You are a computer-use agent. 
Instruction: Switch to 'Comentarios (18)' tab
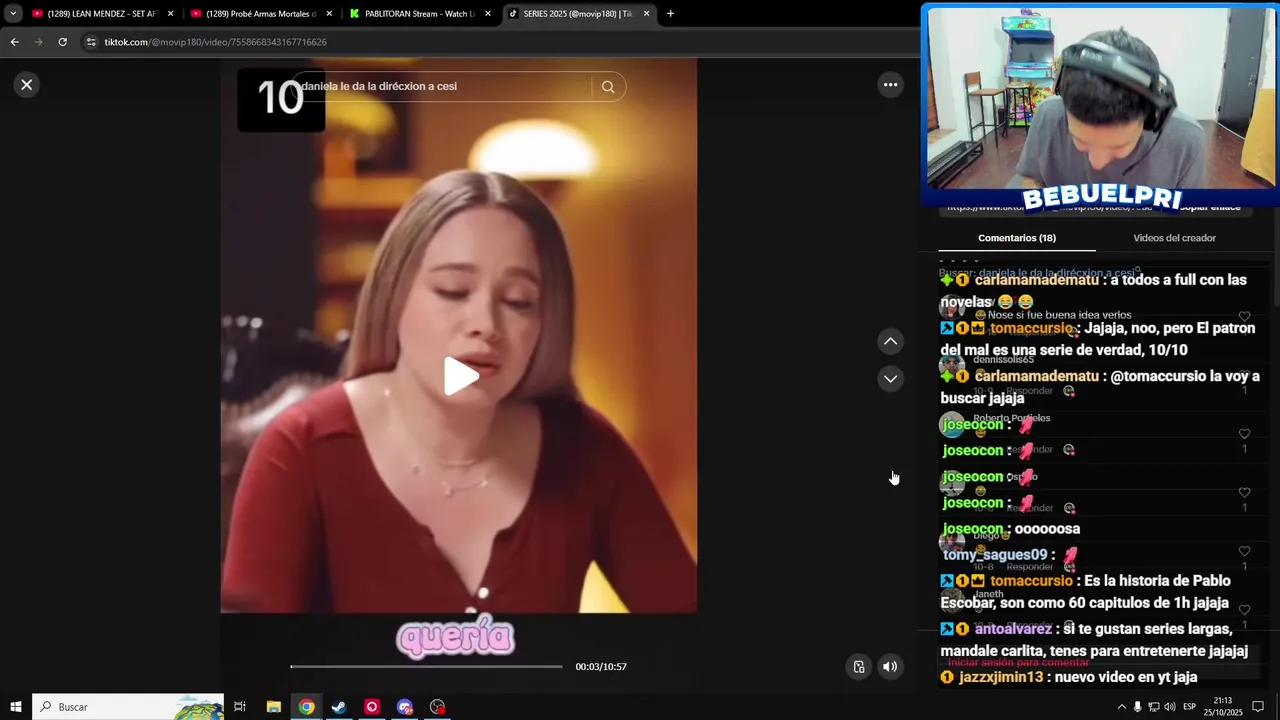coord(1017,238)
